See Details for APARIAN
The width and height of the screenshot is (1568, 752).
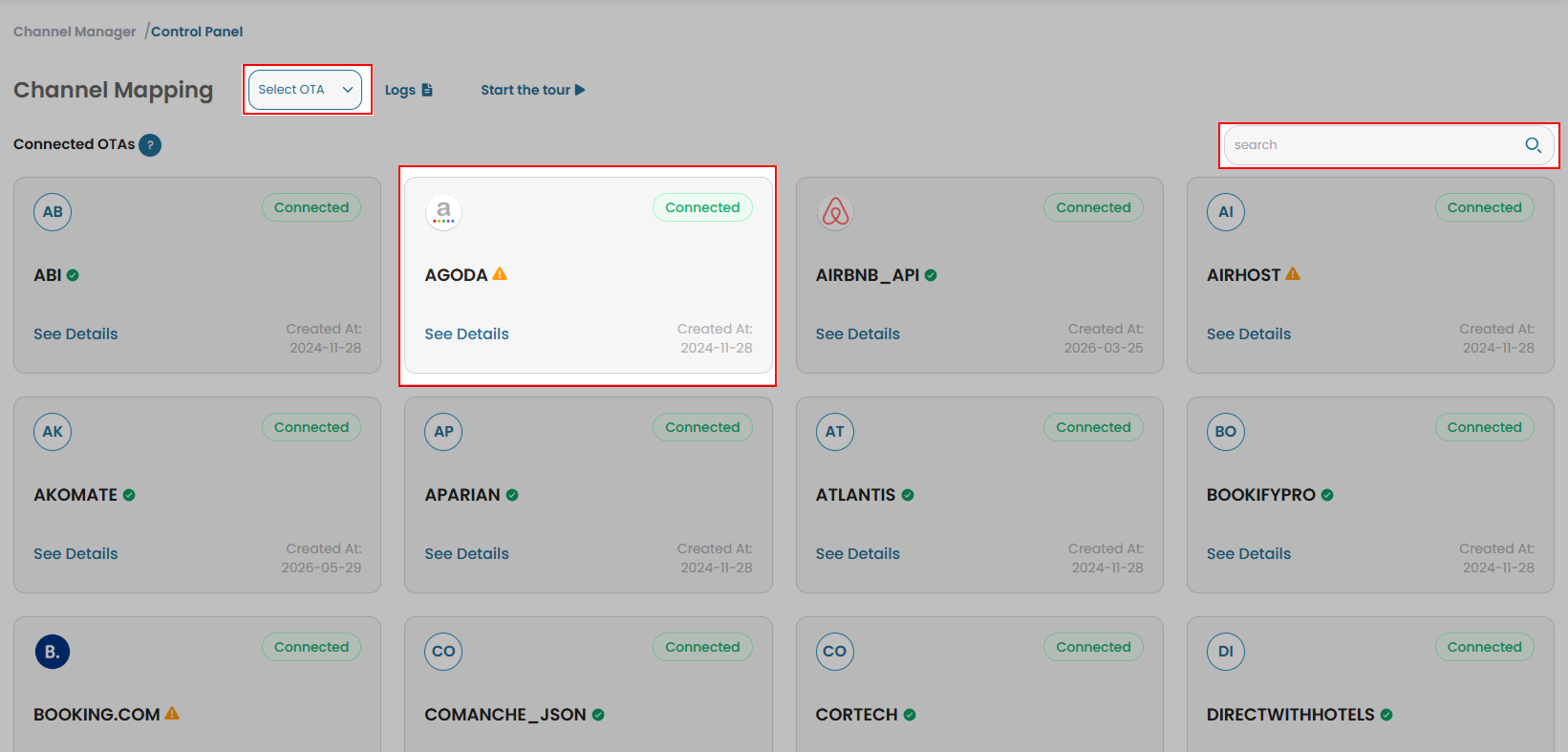click(x=466, y=554)
